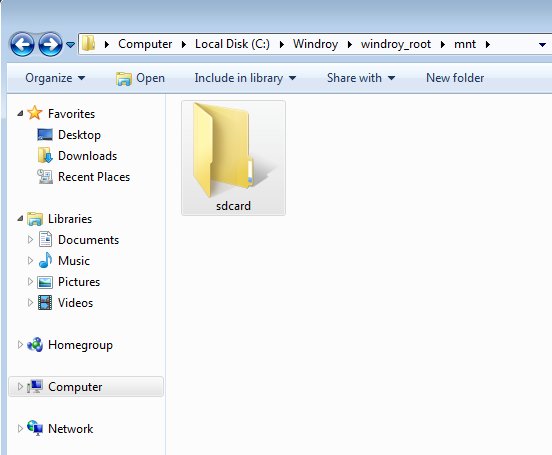Collapse the Favorites section
This screenshot has height=455, width=552.
[20, 113]
